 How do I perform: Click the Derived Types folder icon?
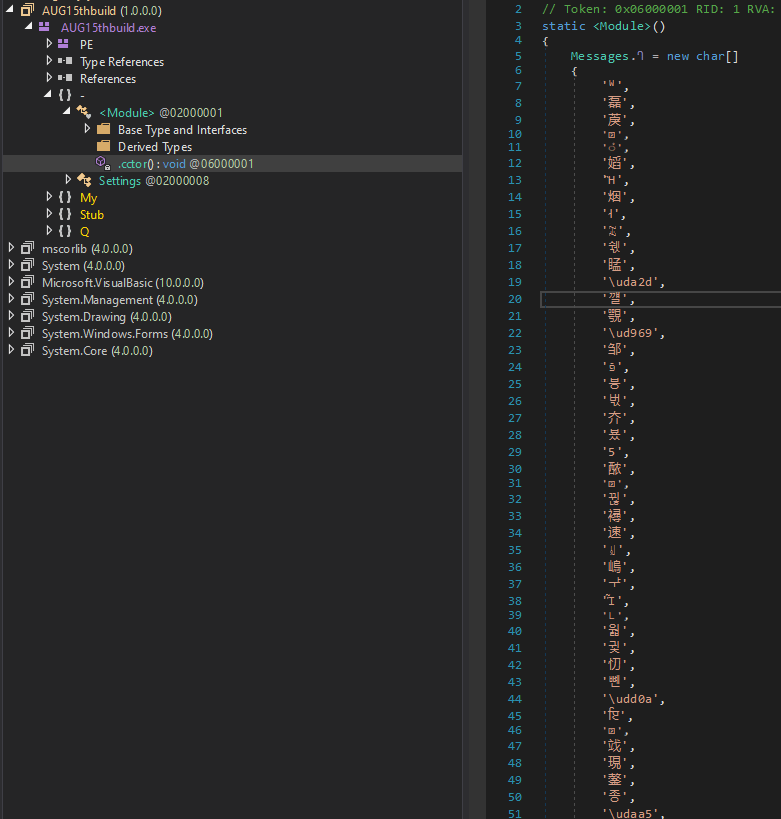[x=103, y=147]
